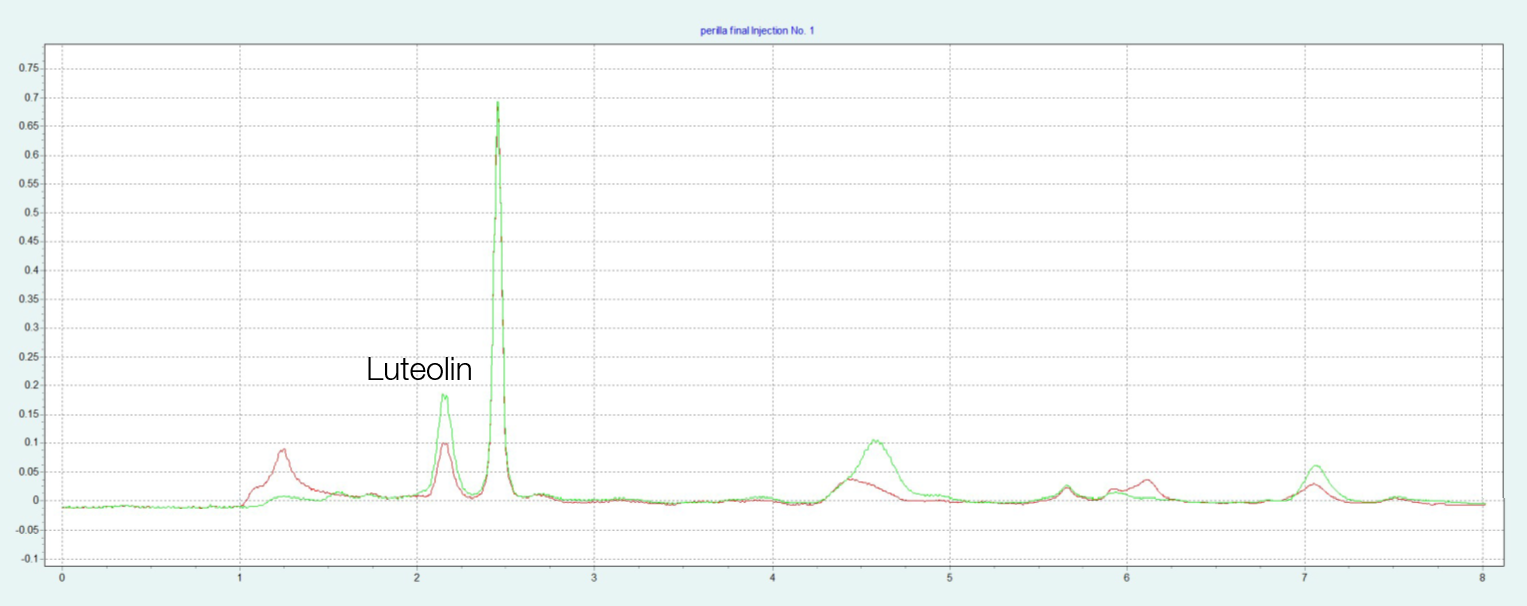Click the green Luteolin peak apex near 2.15
This screenshot has width=1527, height=606.
[444, 395]
